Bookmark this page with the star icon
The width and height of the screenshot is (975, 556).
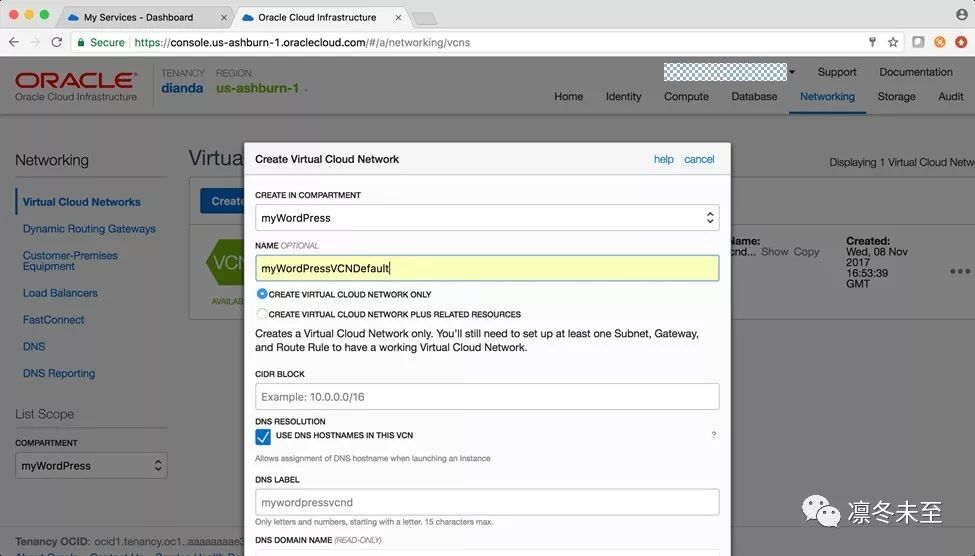coord(893,42)
